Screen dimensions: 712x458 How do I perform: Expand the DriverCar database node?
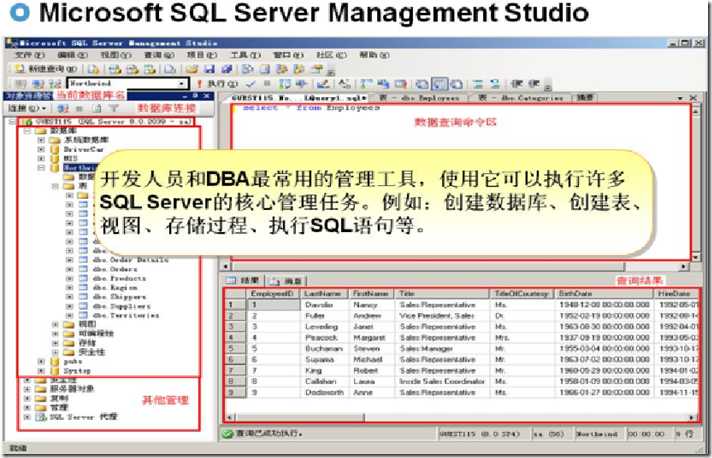41,149
